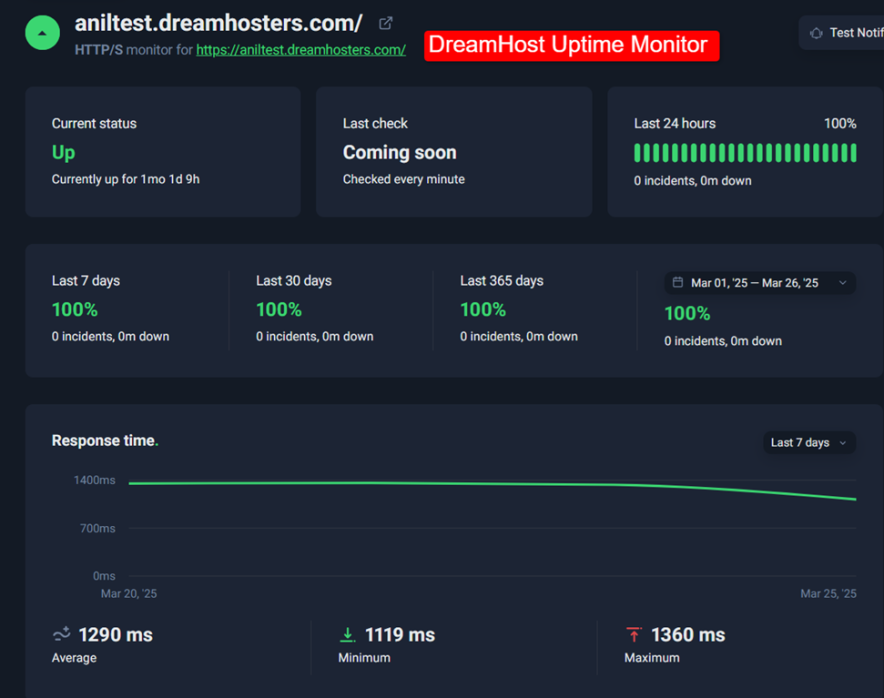The width and height of the screenshot is (884, 698).
Task: Click the average response time icon
Action: click(61, 634)
